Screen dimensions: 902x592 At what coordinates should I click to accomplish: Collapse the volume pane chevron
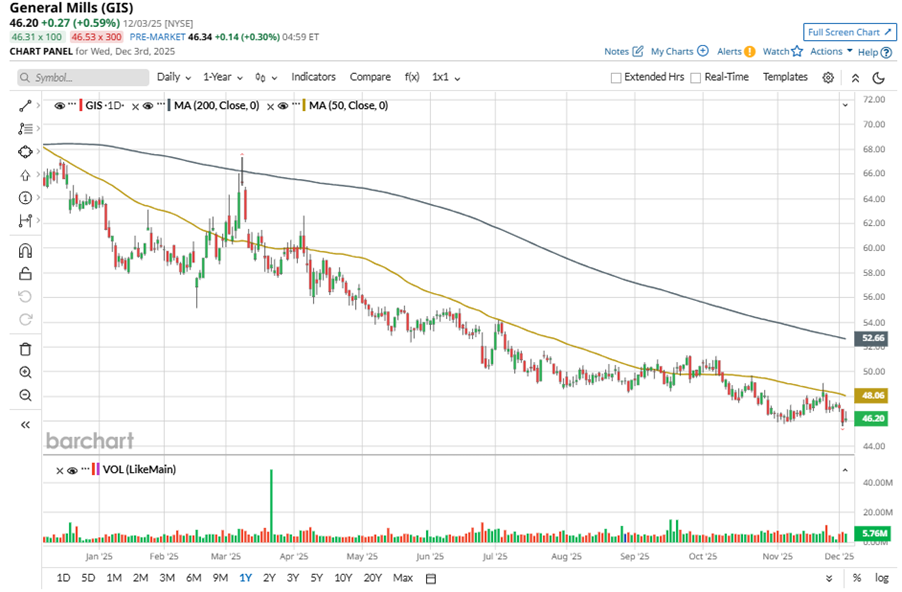point(845,471)
